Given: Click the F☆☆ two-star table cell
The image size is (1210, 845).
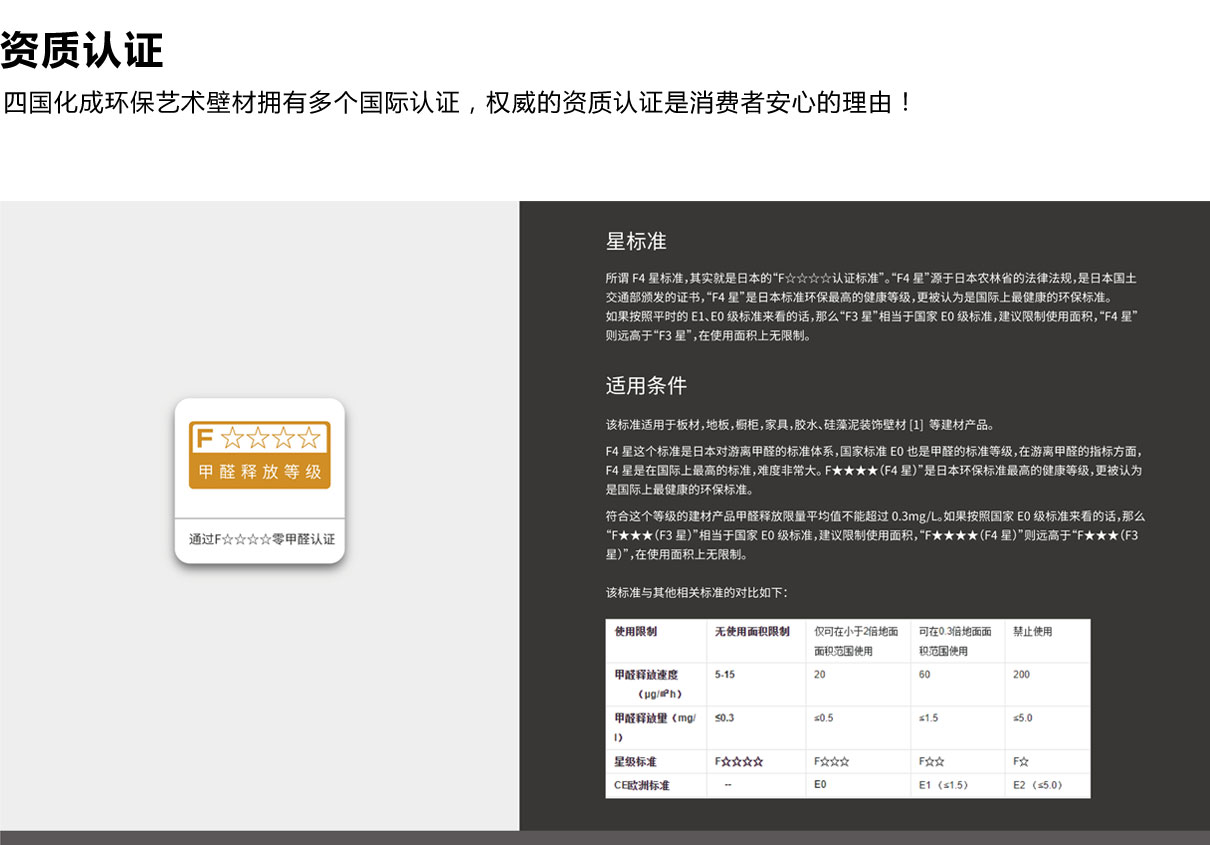Looking at the screenshot, I should 932,762.
